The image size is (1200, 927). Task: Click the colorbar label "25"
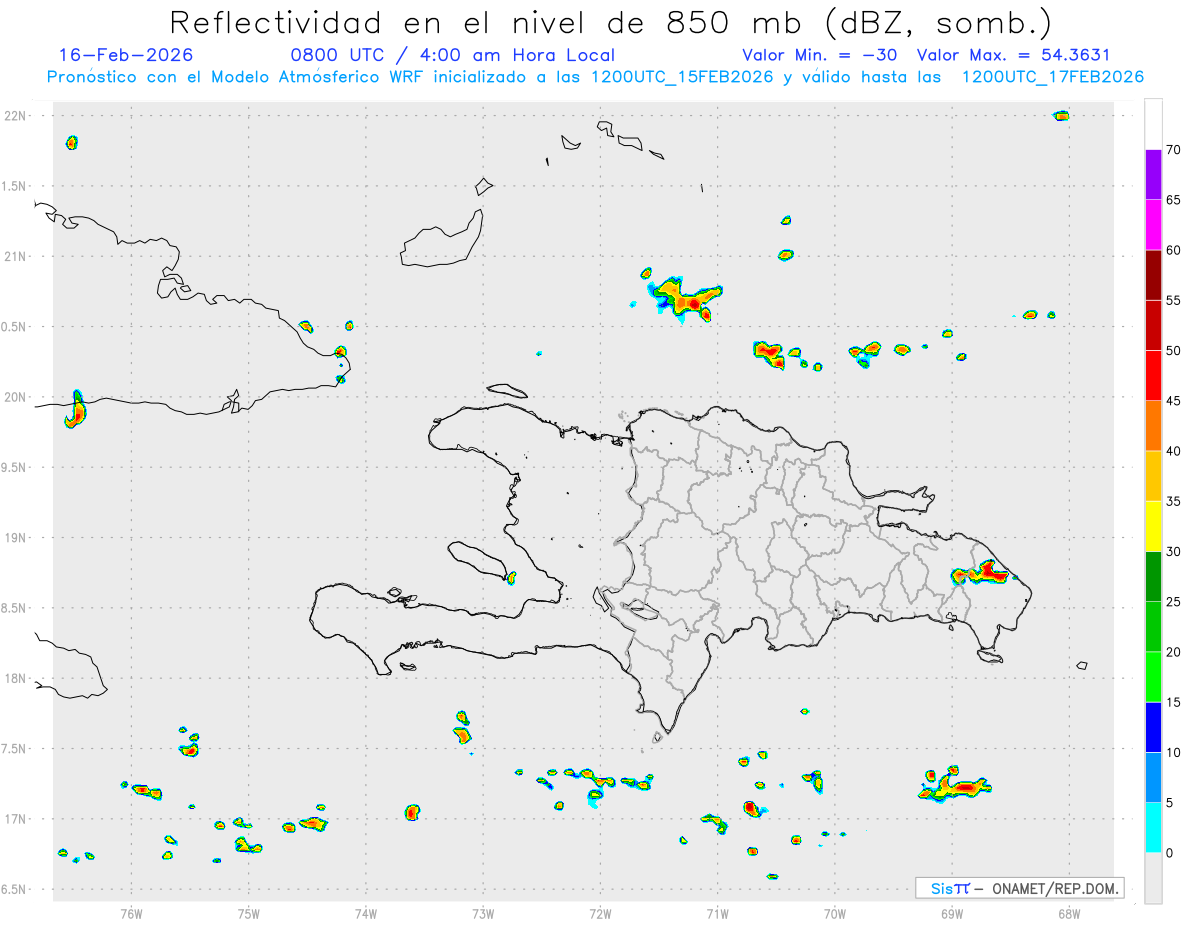[x=1173, y=602]
